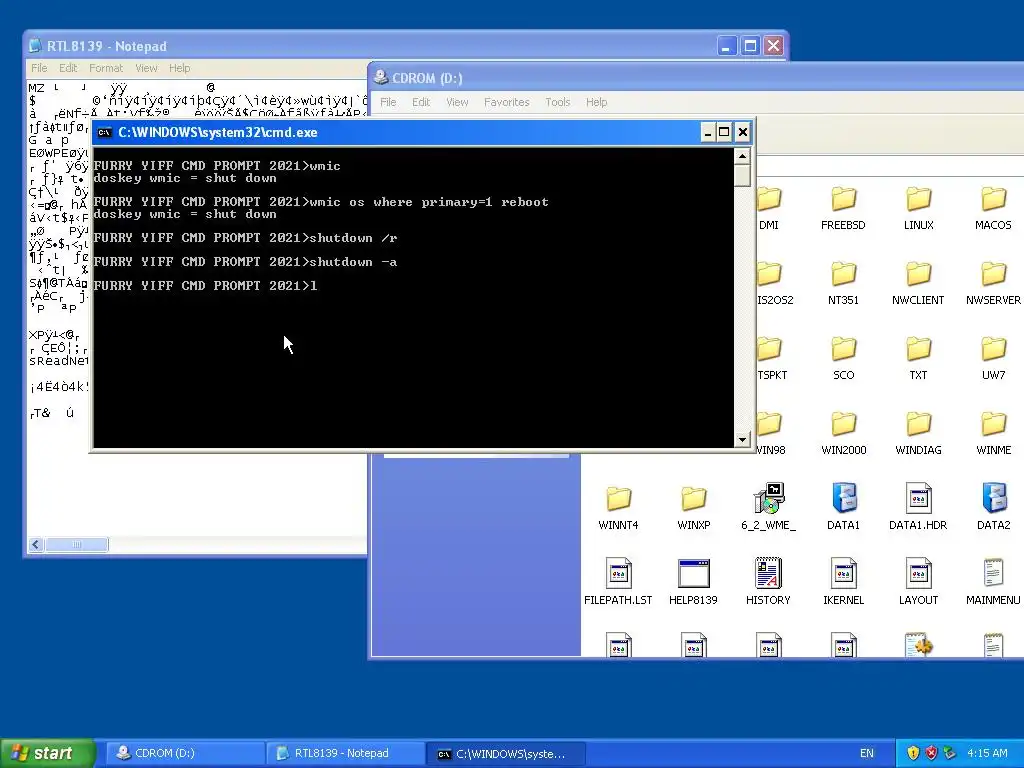Screen dimensions: 1024x768
Task: Open Help menu in Notepad
Action: 180,68
